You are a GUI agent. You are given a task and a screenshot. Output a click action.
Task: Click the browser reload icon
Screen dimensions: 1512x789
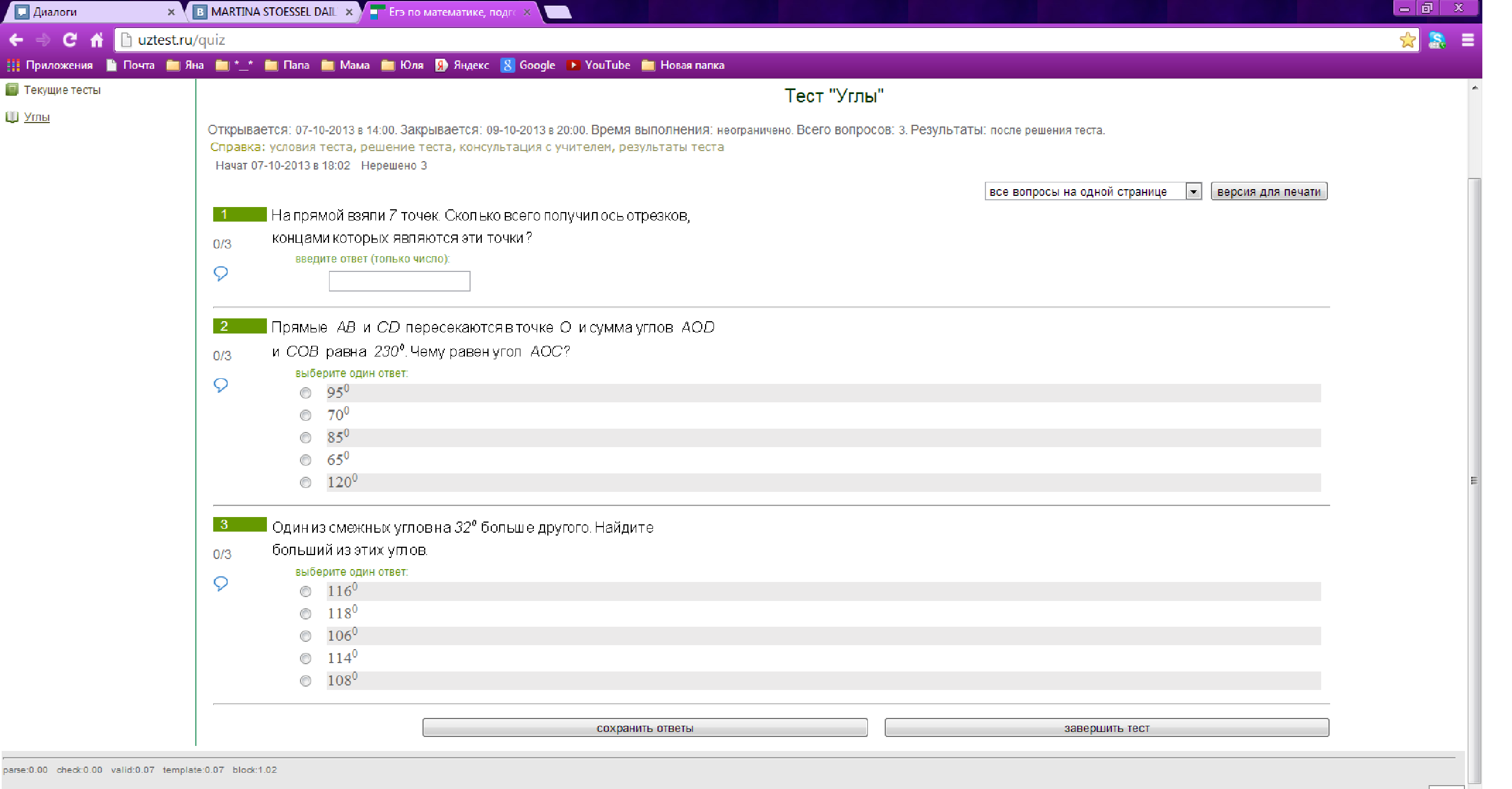click(70, 40)
